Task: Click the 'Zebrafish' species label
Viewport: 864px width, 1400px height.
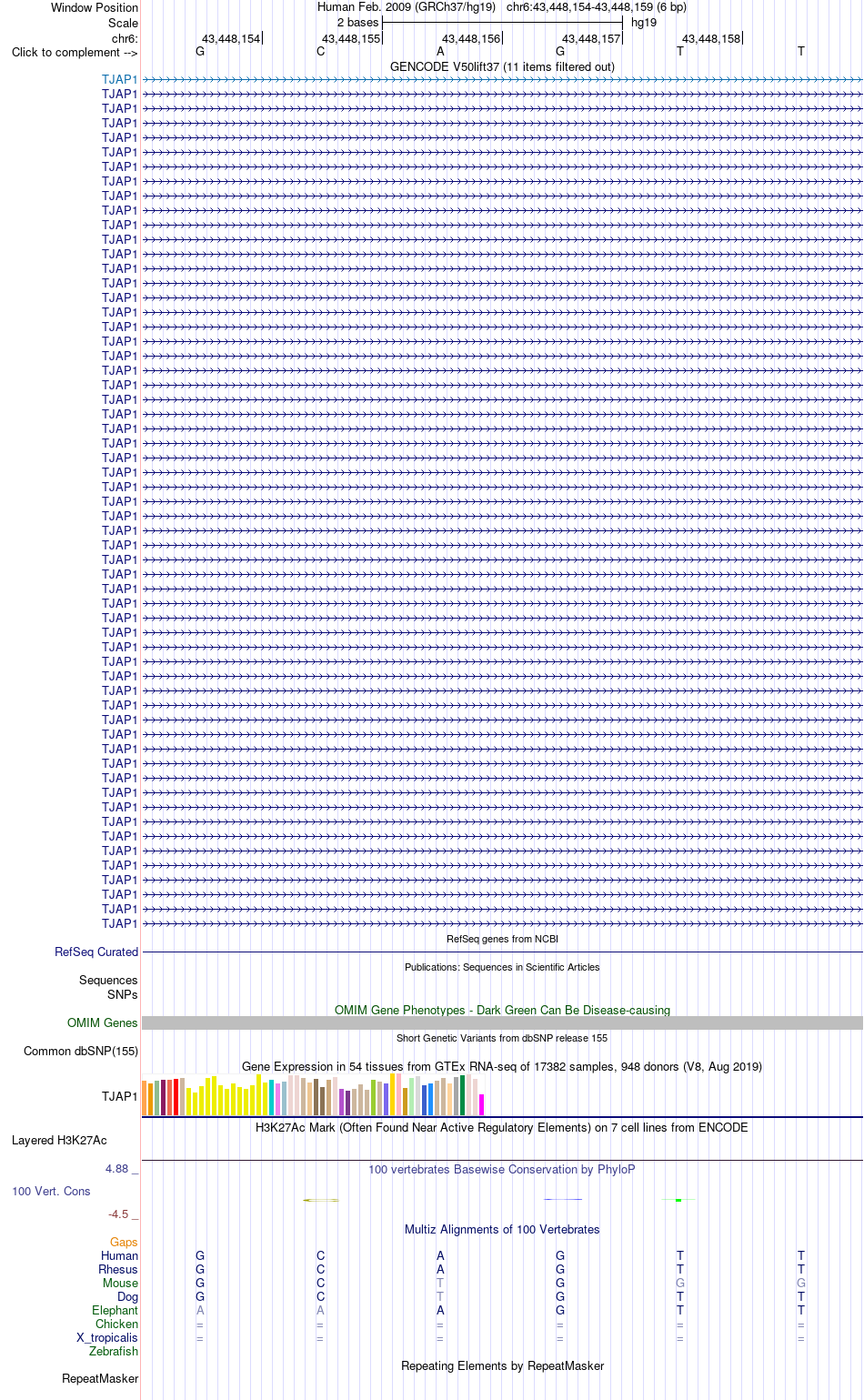Action: [114, 1351]
